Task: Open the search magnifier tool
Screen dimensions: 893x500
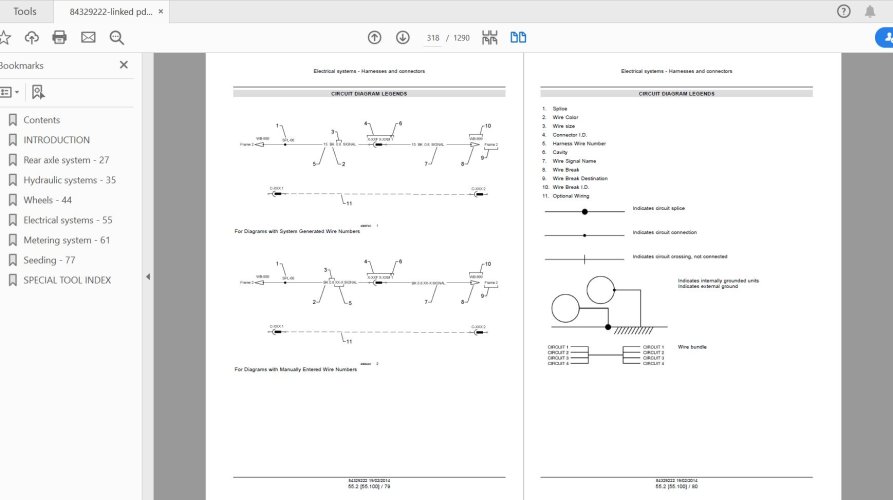Action: pos(117,38)
